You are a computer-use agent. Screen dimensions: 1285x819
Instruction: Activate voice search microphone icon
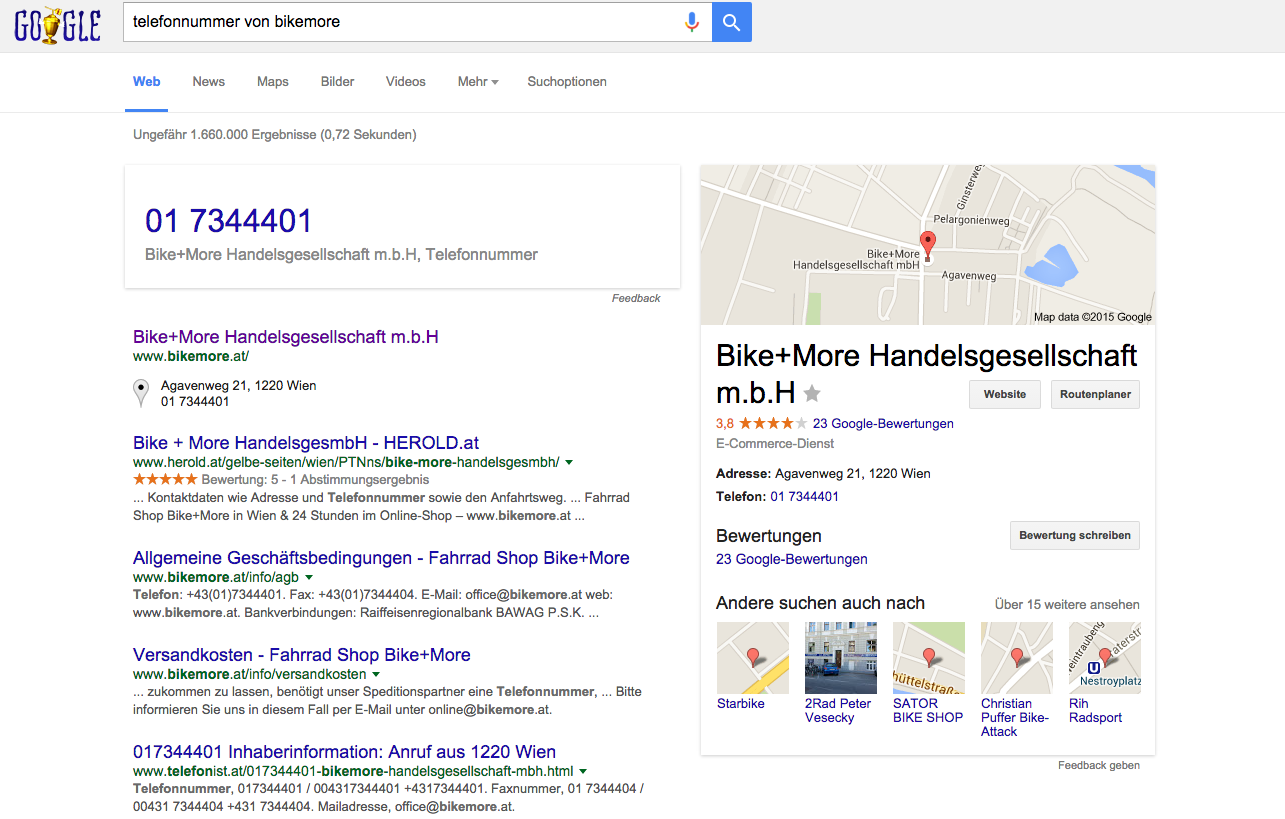pyautogui.click(x=691, y=22)
